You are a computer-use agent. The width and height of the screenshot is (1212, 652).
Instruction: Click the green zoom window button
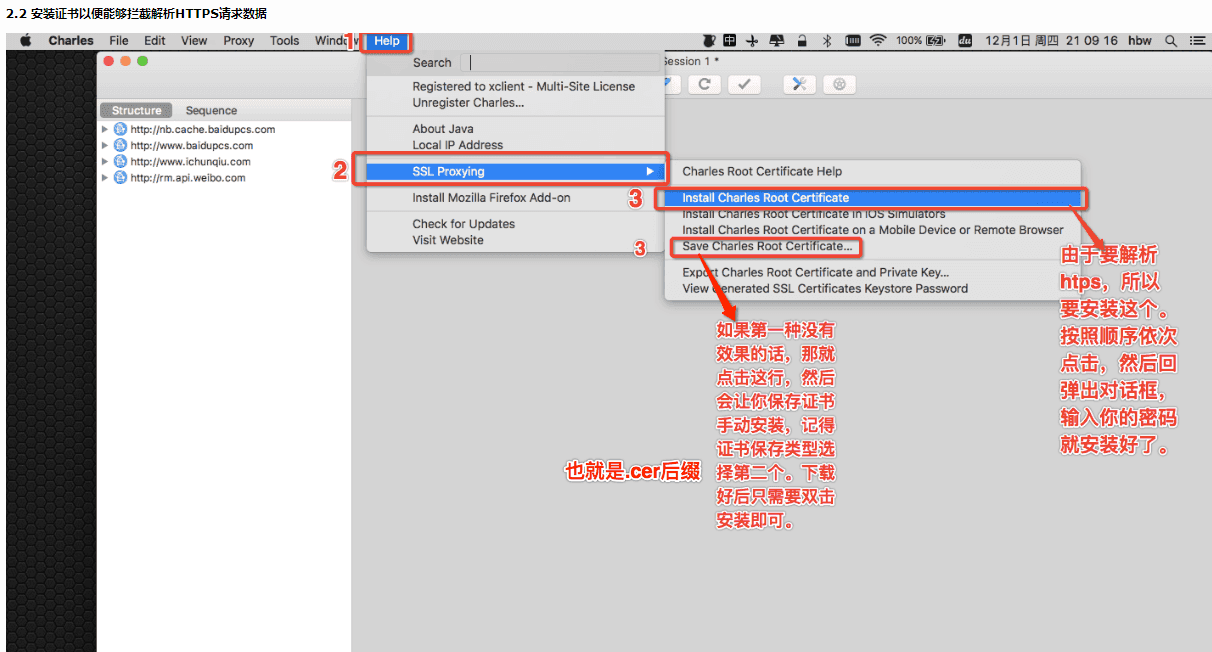[143, 61]
